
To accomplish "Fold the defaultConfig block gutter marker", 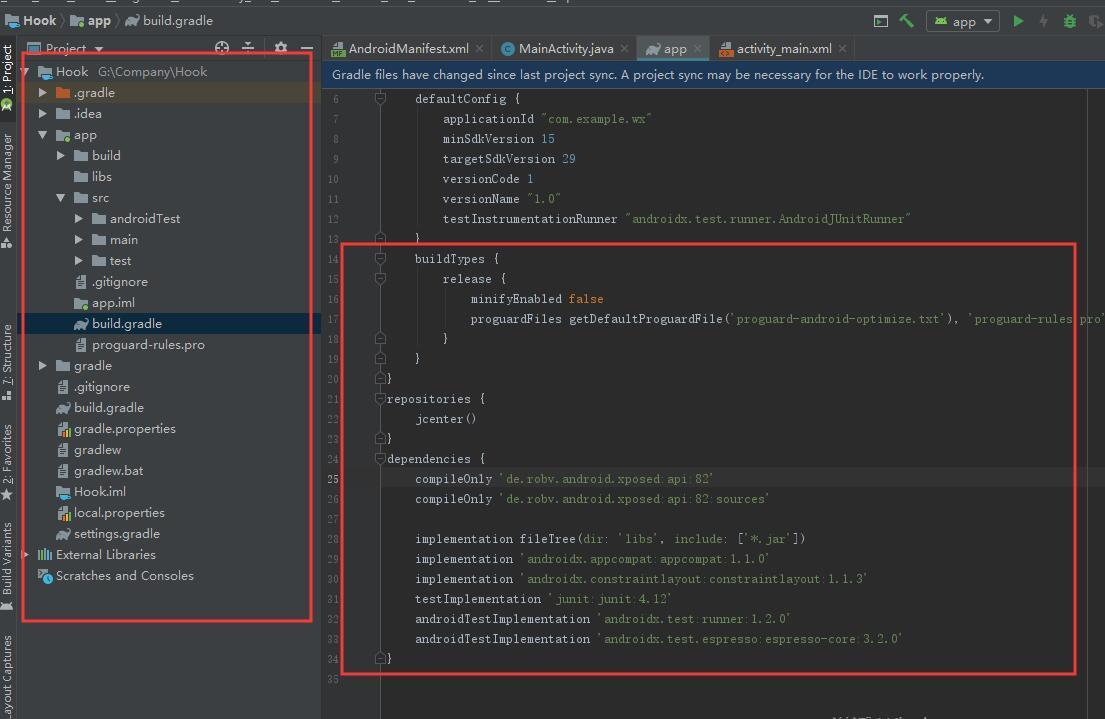I will click(x=381, y=99).
